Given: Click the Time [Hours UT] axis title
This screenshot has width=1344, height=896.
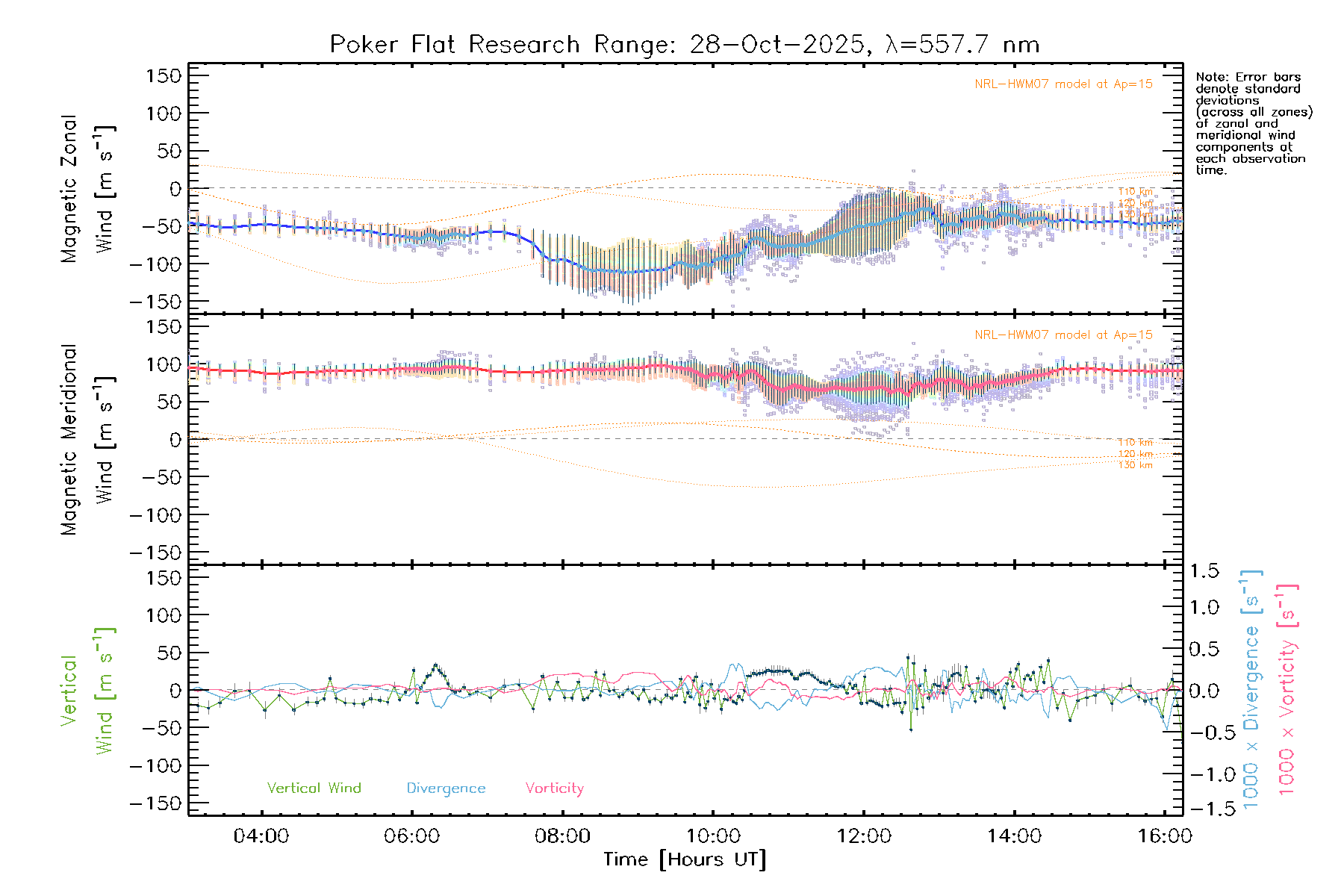Looking at the screenshot, I should click(x=685, y=860).
